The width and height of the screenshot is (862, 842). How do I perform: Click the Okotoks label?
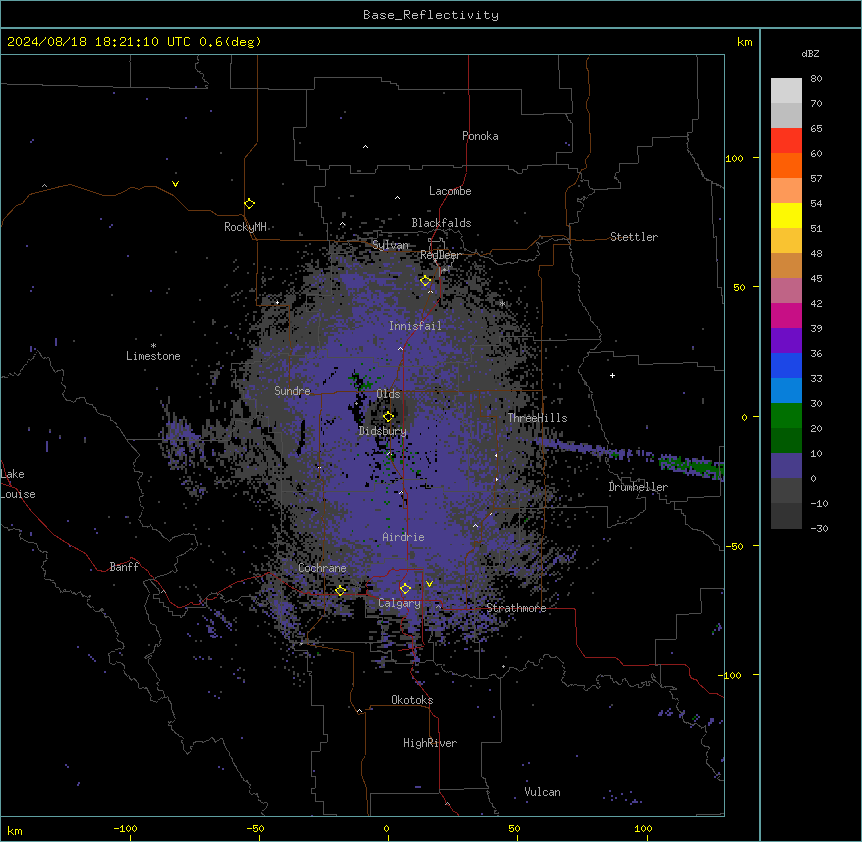412,700
